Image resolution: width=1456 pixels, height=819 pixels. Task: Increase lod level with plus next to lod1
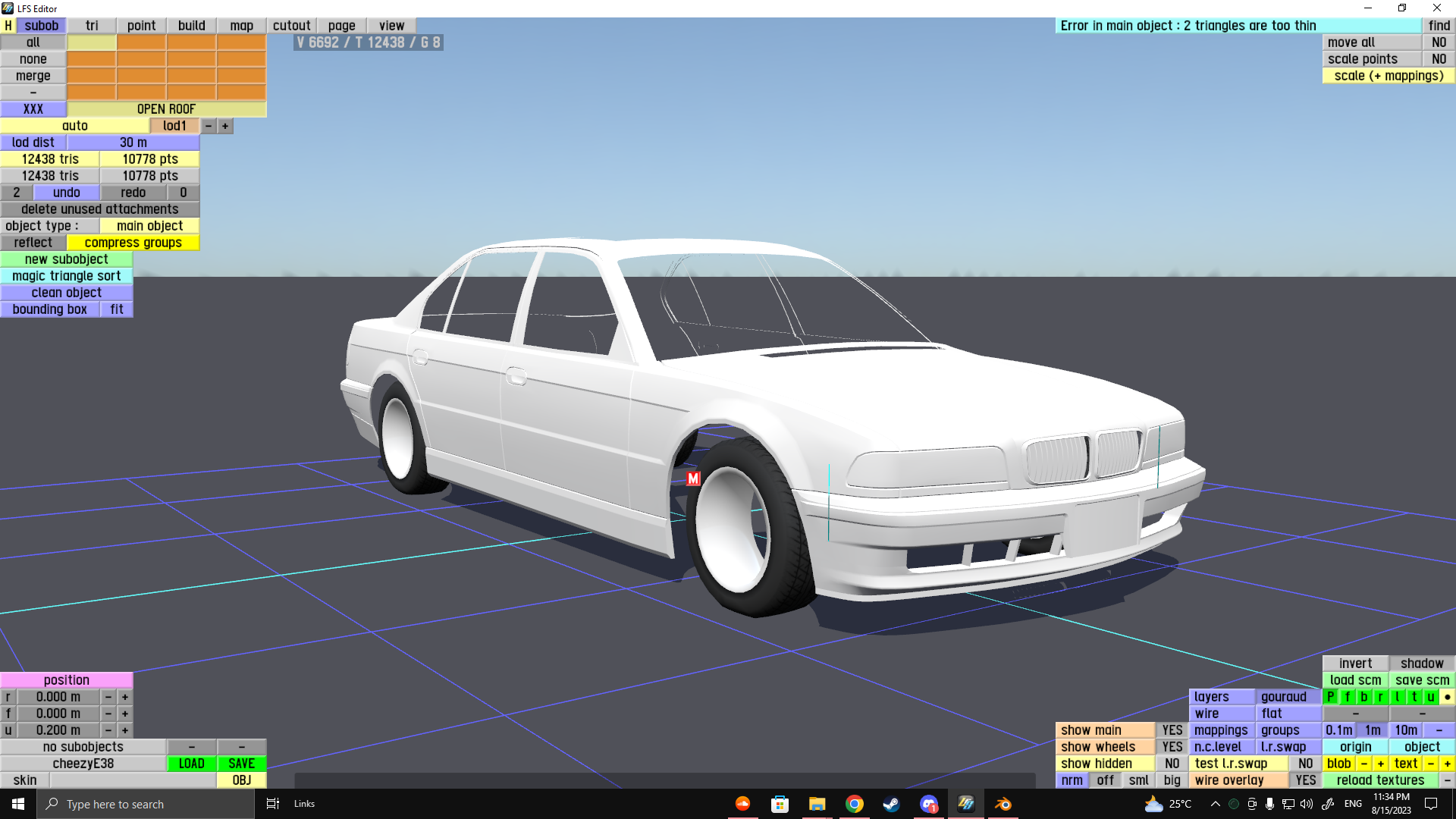pyautogui.click(x=225, y=126)
